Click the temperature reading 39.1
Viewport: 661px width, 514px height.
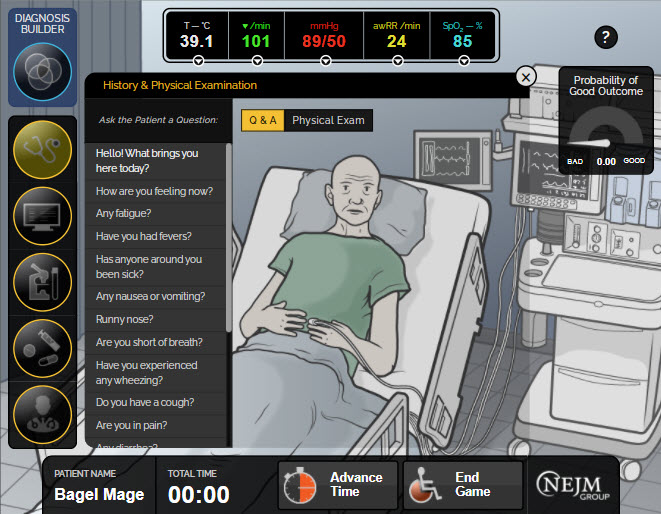pyautogui.click(x=196, y=41)
